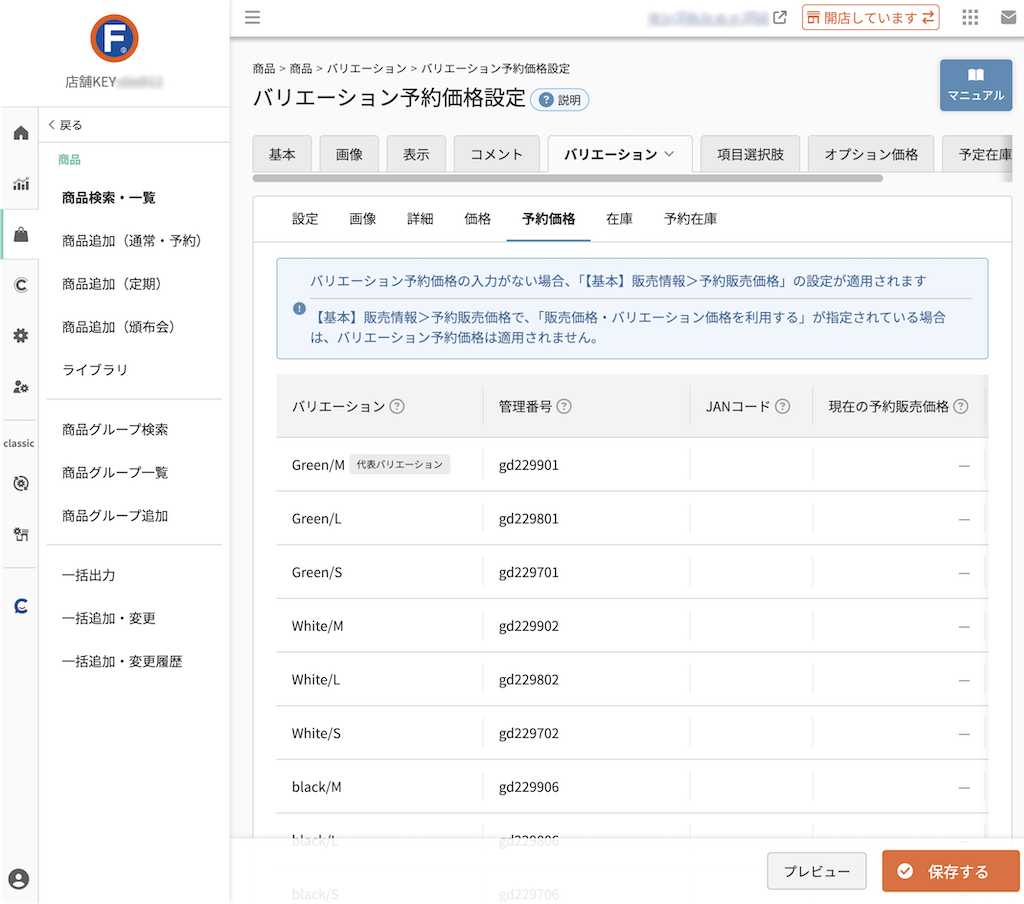
Task: Open 商品グループ一覧 menu item
Action: (x=115, y=473)
